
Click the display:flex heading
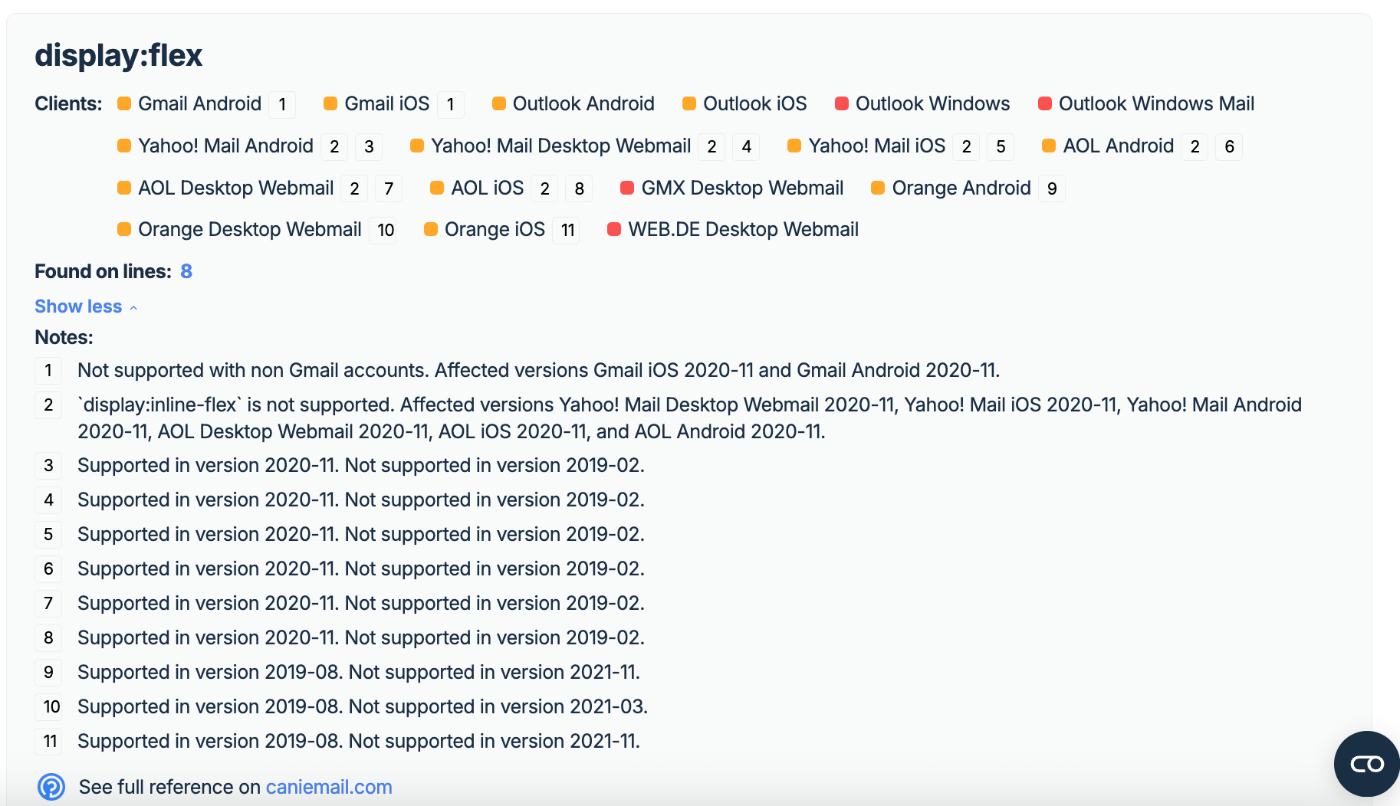118,55
